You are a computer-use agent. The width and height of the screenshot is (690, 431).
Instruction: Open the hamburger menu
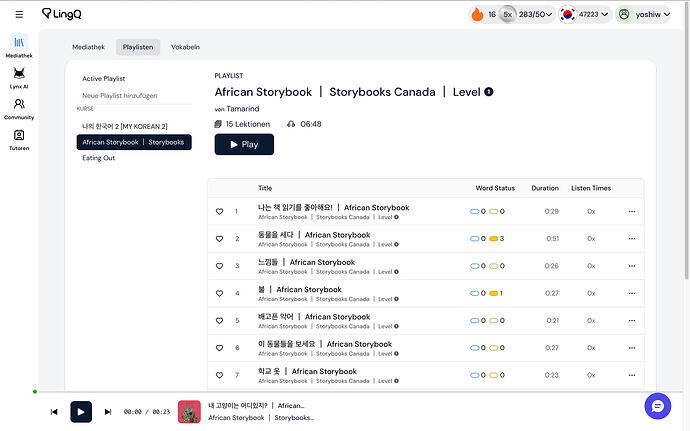19,15
